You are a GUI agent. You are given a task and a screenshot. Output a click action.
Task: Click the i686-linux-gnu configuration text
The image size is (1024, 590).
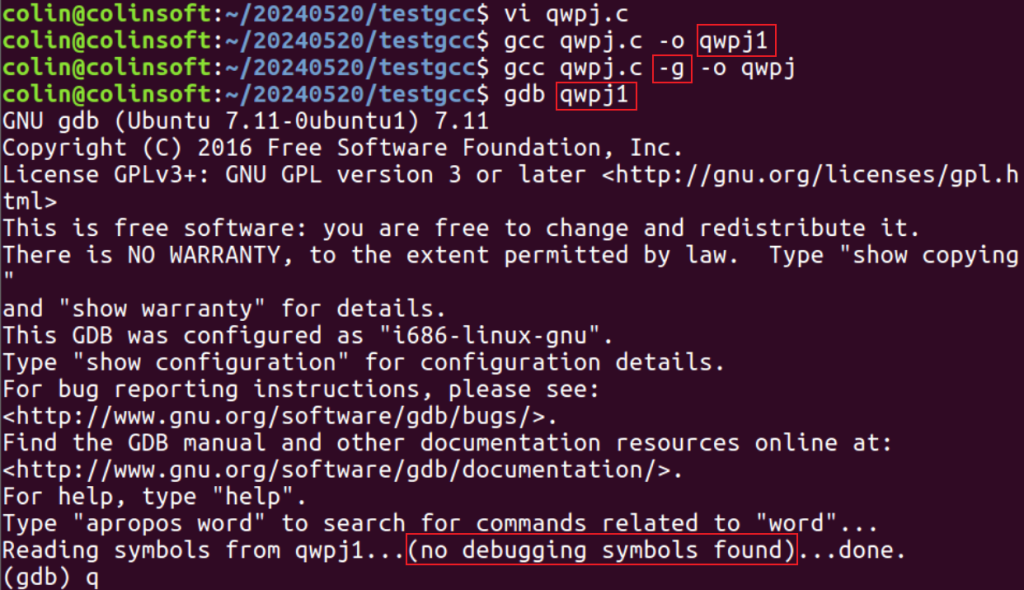point(490,335)
